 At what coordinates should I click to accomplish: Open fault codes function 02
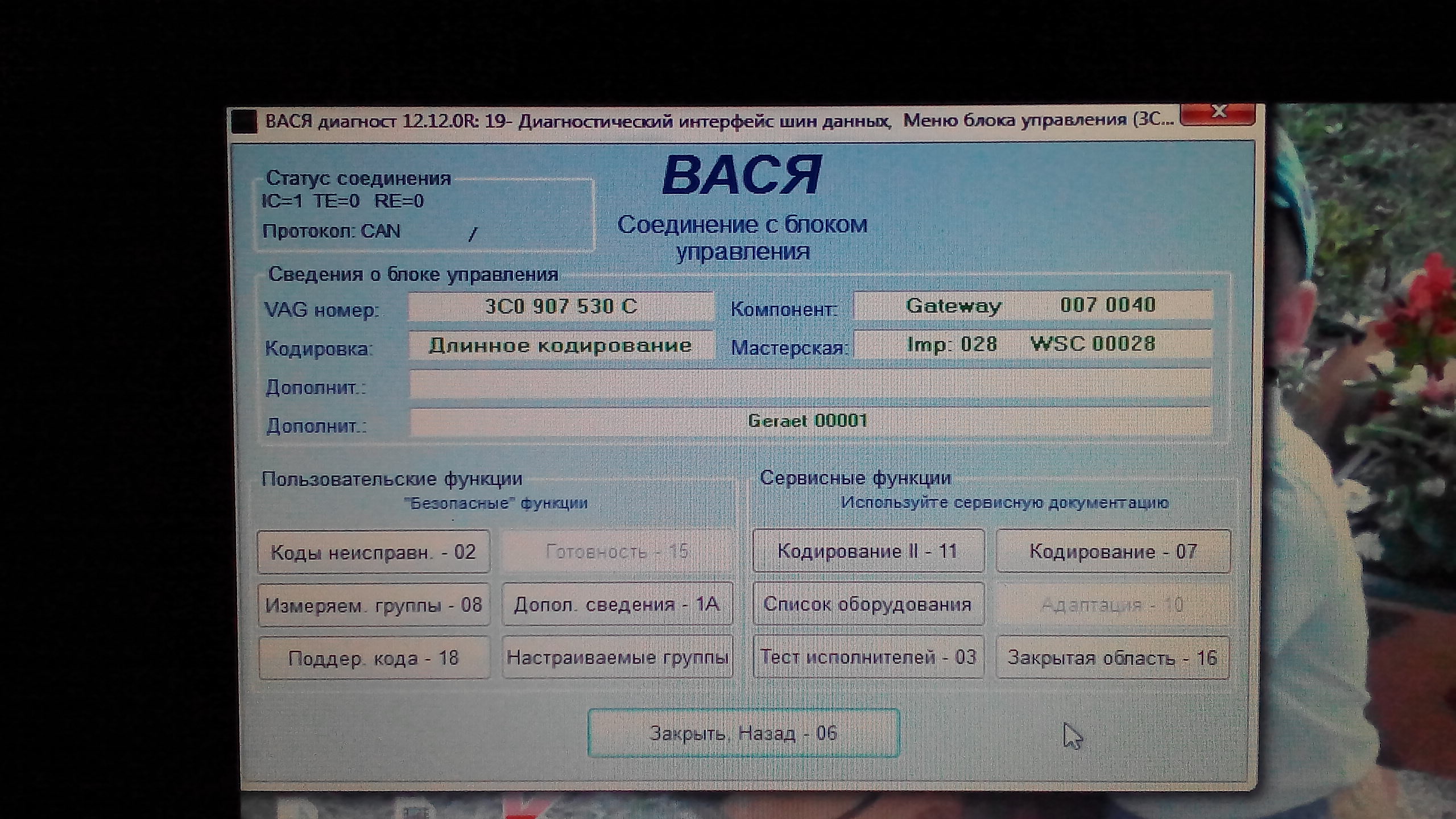(x=373, y=552)
